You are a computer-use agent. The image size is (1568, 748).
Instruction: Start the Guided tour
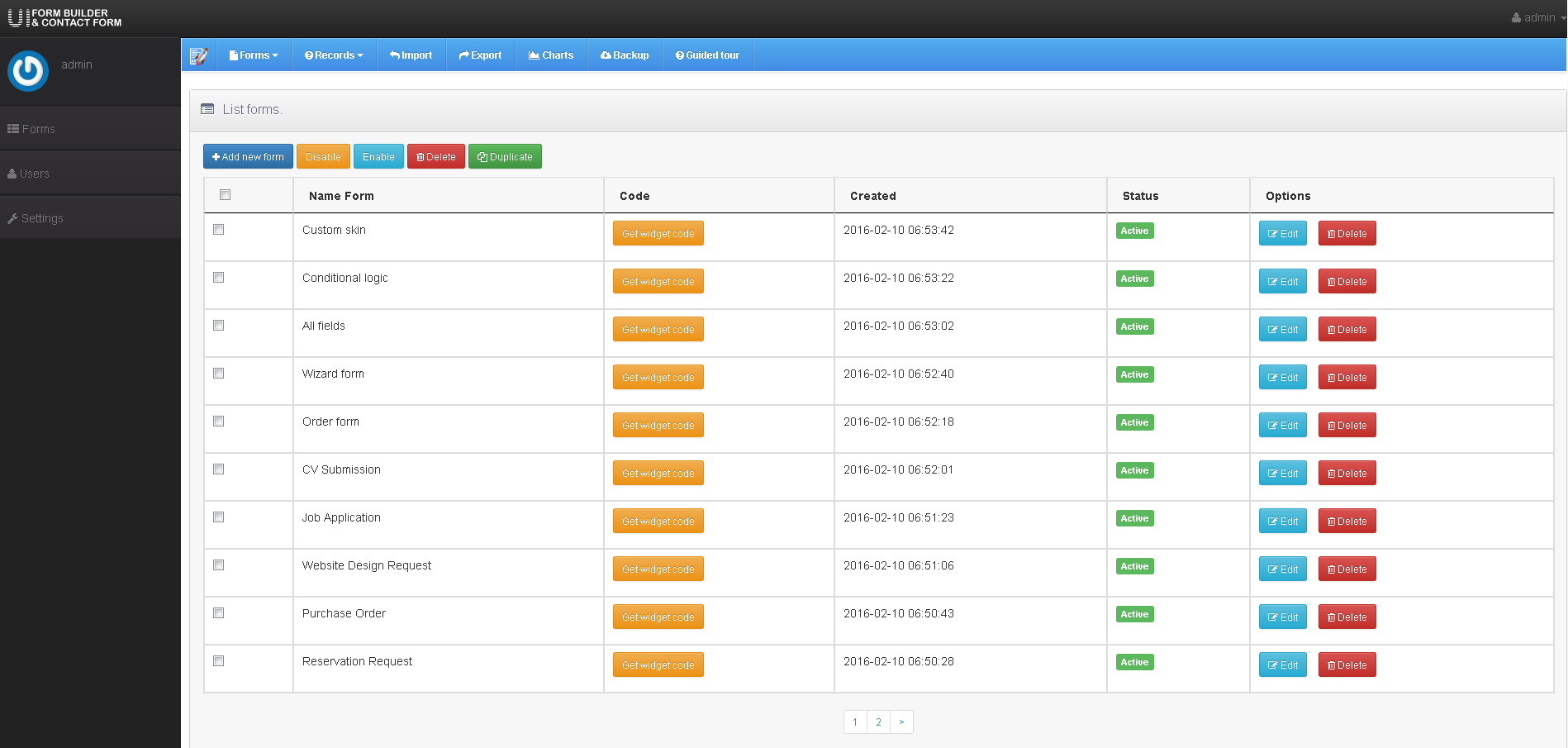707,55
